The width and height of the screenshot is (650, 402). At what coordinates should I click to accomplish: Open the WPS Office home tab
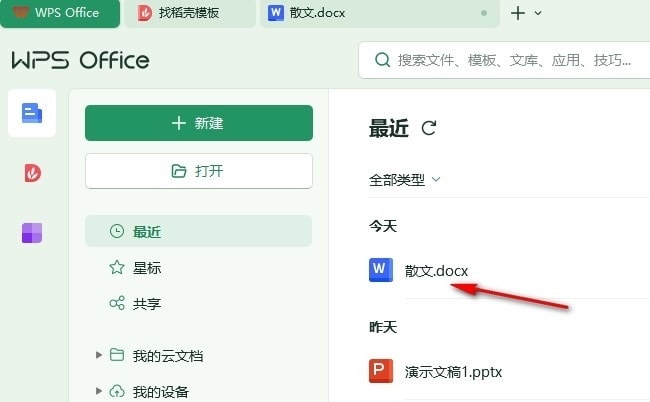tap(60, 13)
